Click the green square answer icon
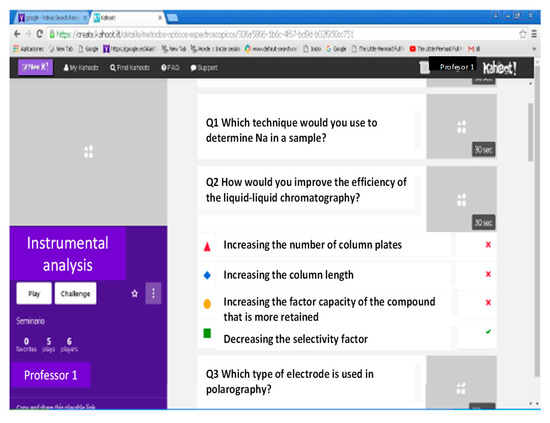Viewport: 550px width, 423px height. point(207,333)
